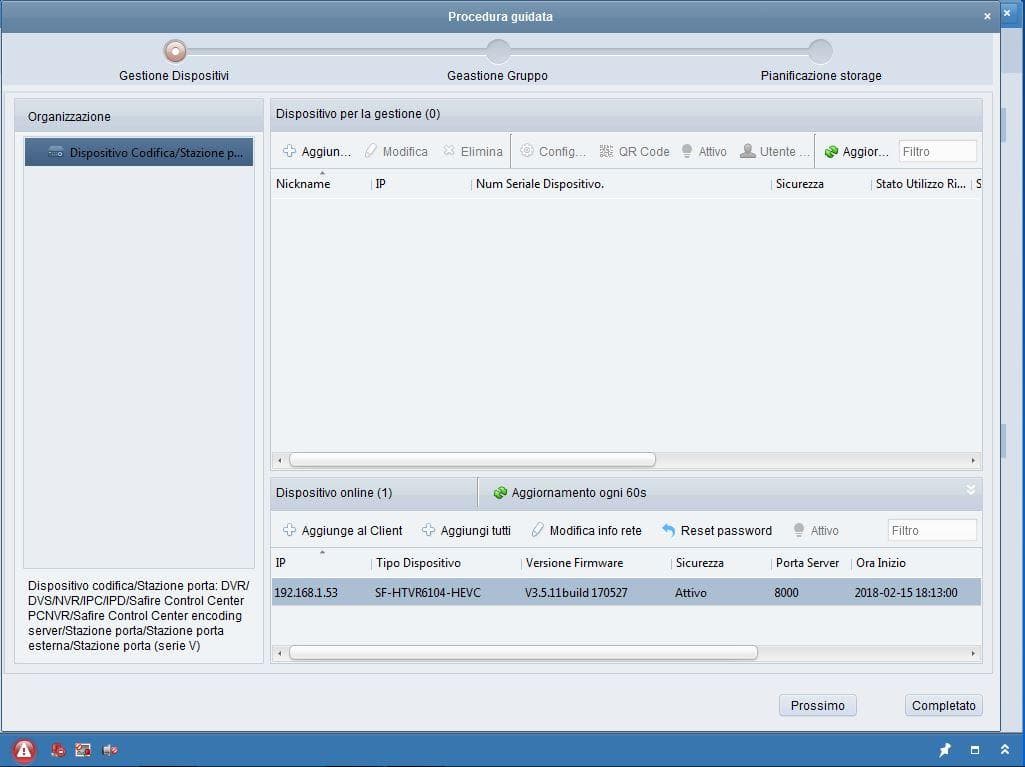The height and width of the screenshot is (767, 1025).
Task: Open the red alarm warning icon
Action: 24,750
